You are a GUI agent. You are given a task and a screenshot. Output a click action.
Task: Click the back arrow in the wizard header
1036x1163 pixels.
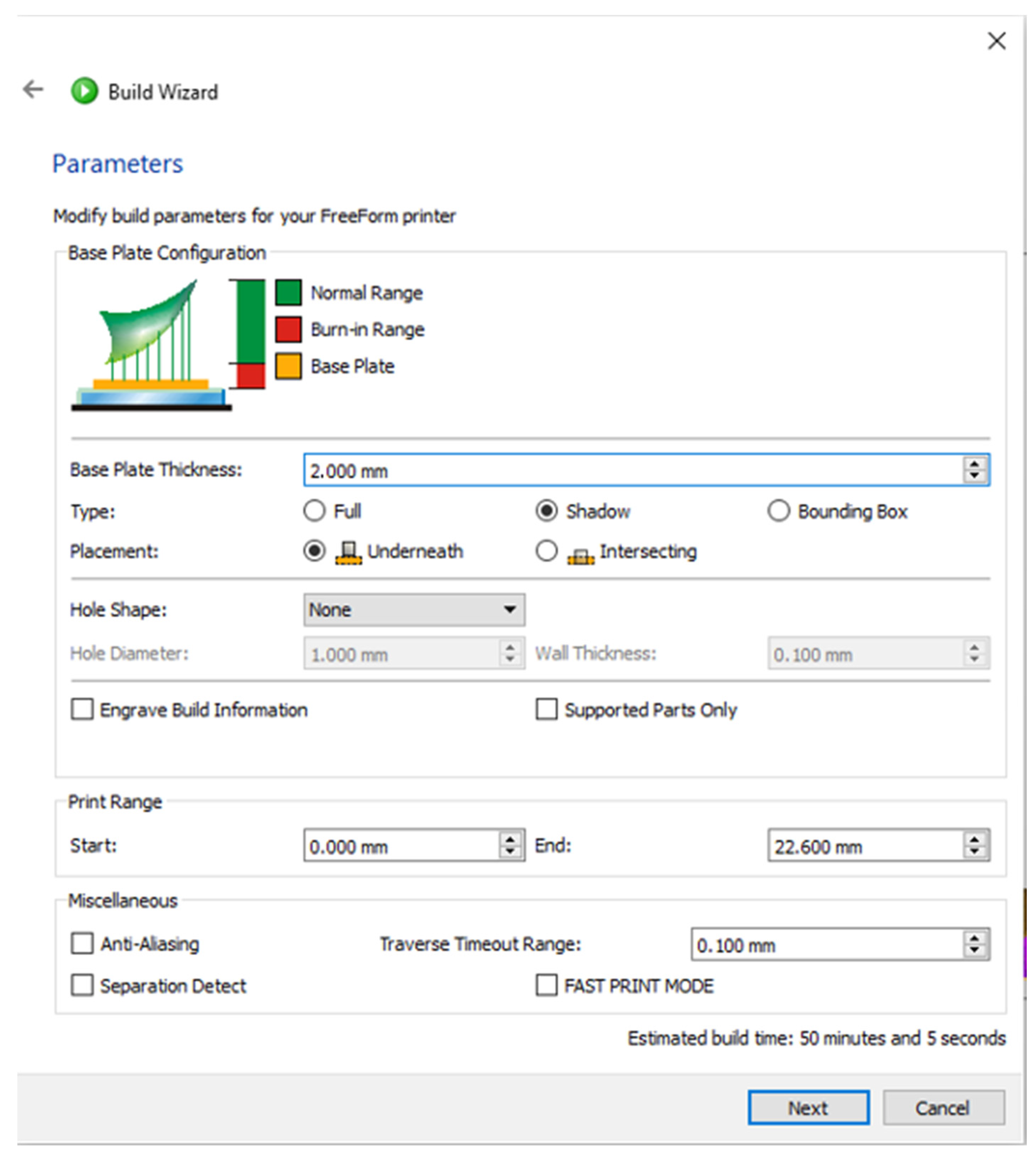33,89
